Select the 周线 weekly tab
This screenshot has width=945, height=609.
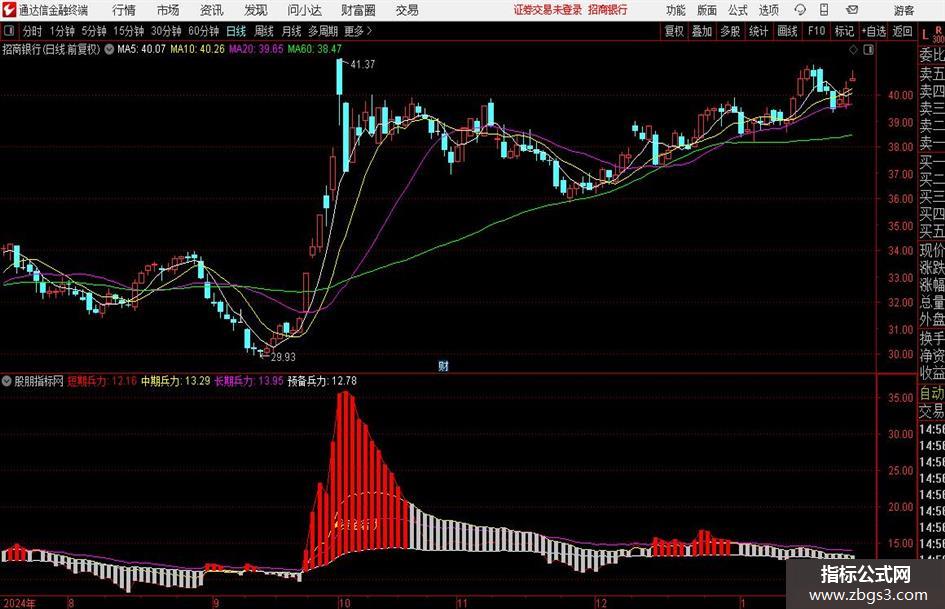263,31
